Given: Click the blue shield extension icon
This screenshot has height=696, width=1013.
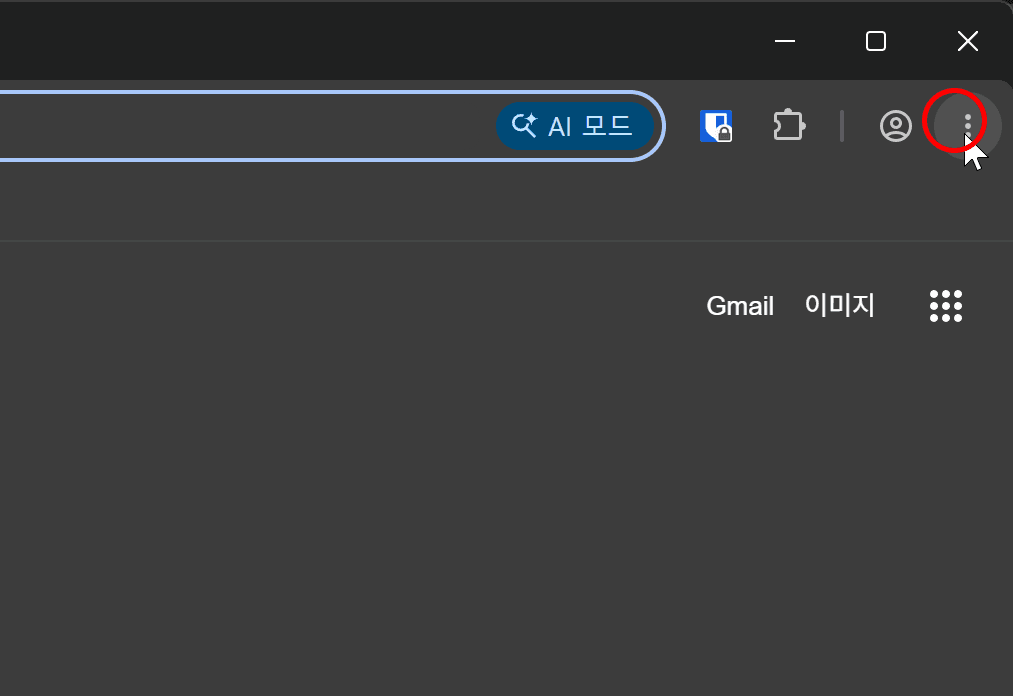Looking at the screenshot, I should point(716,126).
